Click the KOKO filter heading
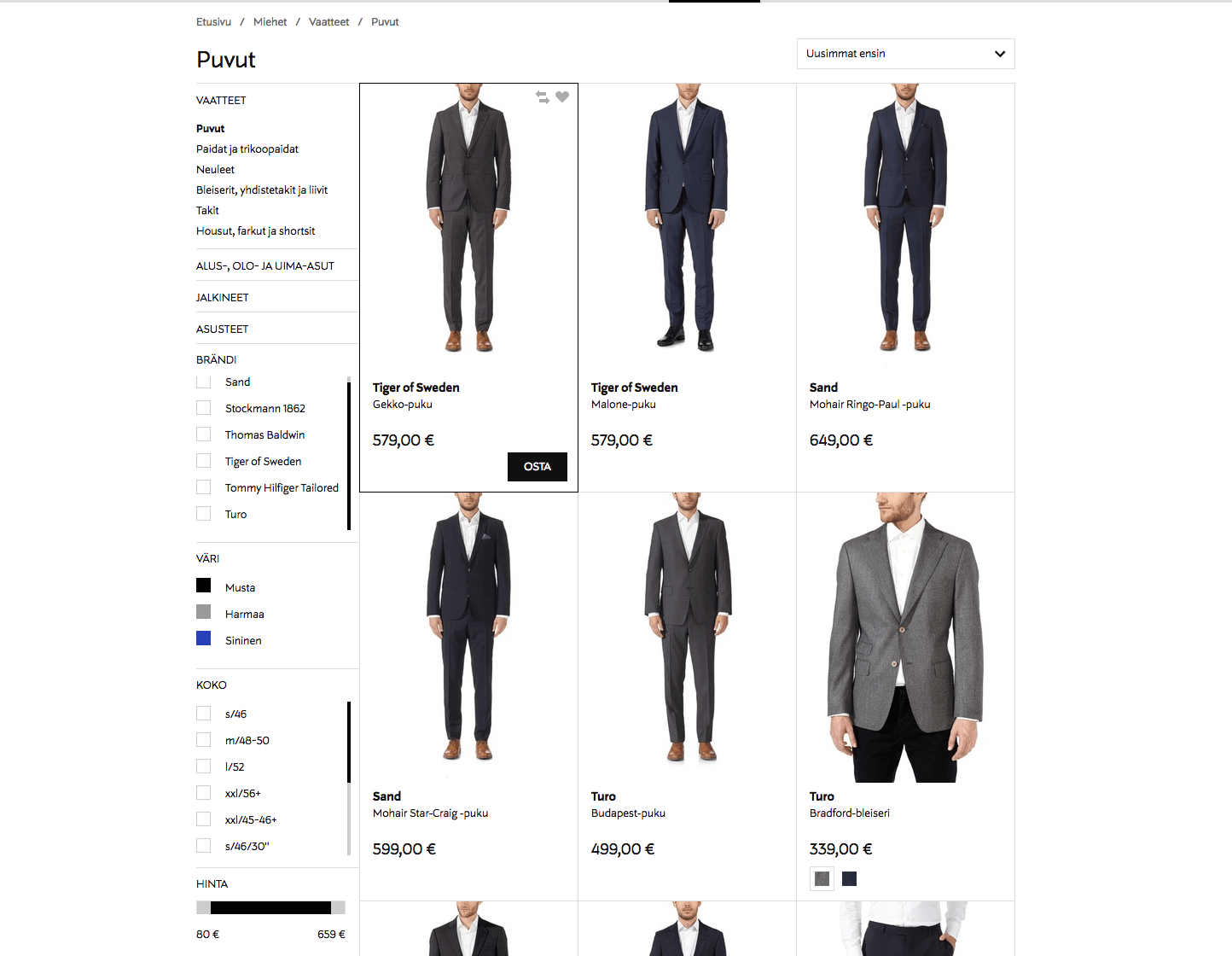 [212, 685]
